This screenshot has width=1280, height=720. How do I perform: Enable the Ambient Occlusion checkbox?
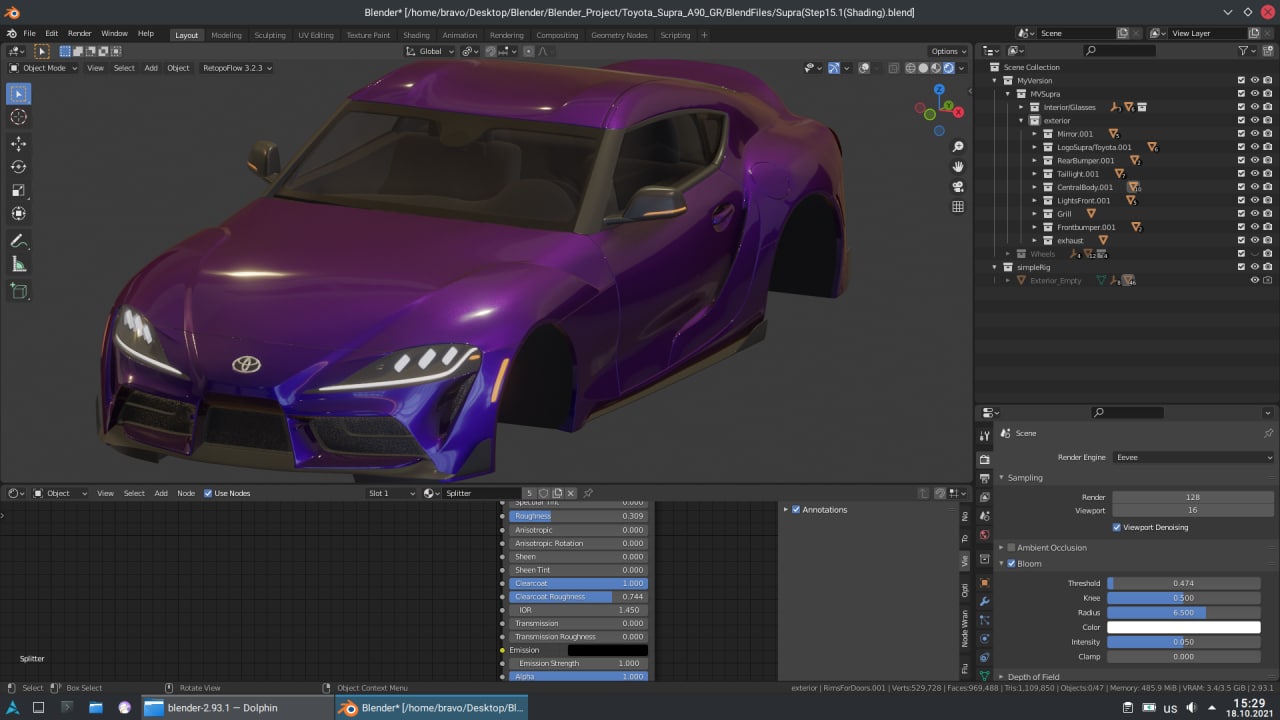(x=1011, y=548)
